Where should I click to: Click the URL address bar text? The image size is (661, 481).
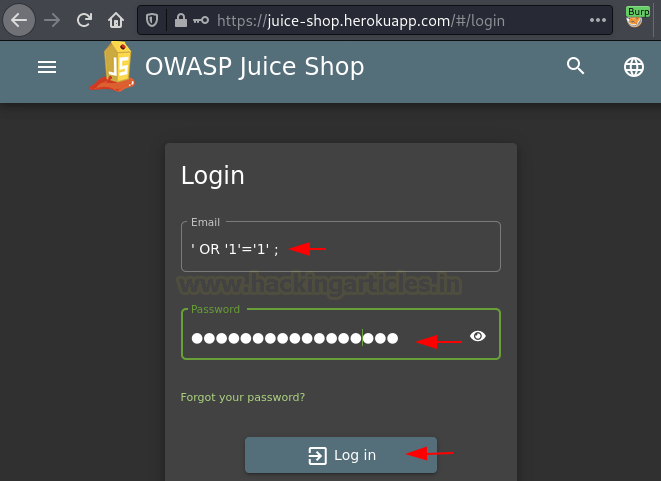pyautogui.click(x=361, y=21)
